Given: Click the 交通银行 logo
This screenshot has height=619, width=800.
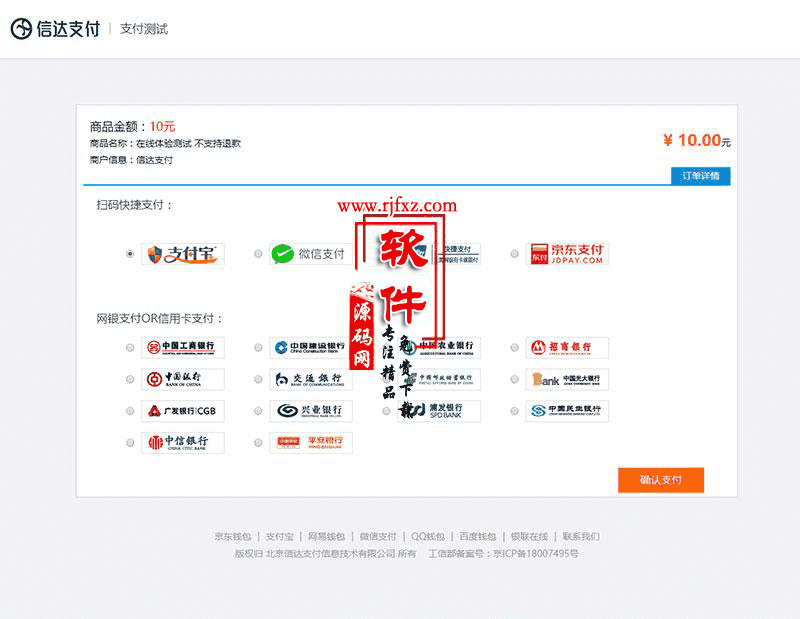Looking at the screenshot, I should [x=311, y=380].
